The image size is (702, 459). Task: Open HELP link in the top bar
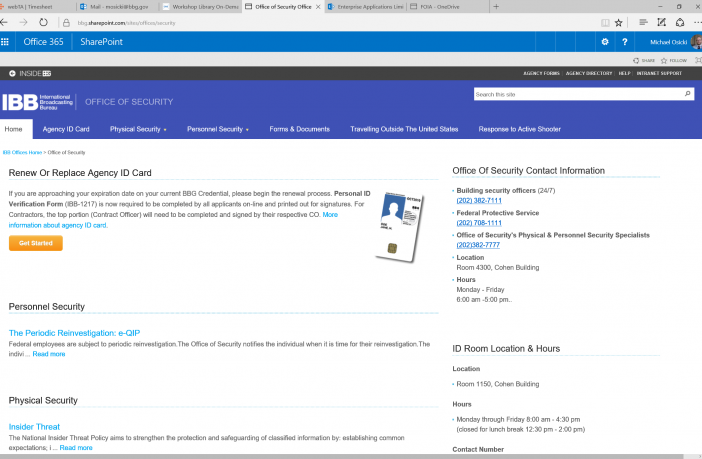[624, 73]
